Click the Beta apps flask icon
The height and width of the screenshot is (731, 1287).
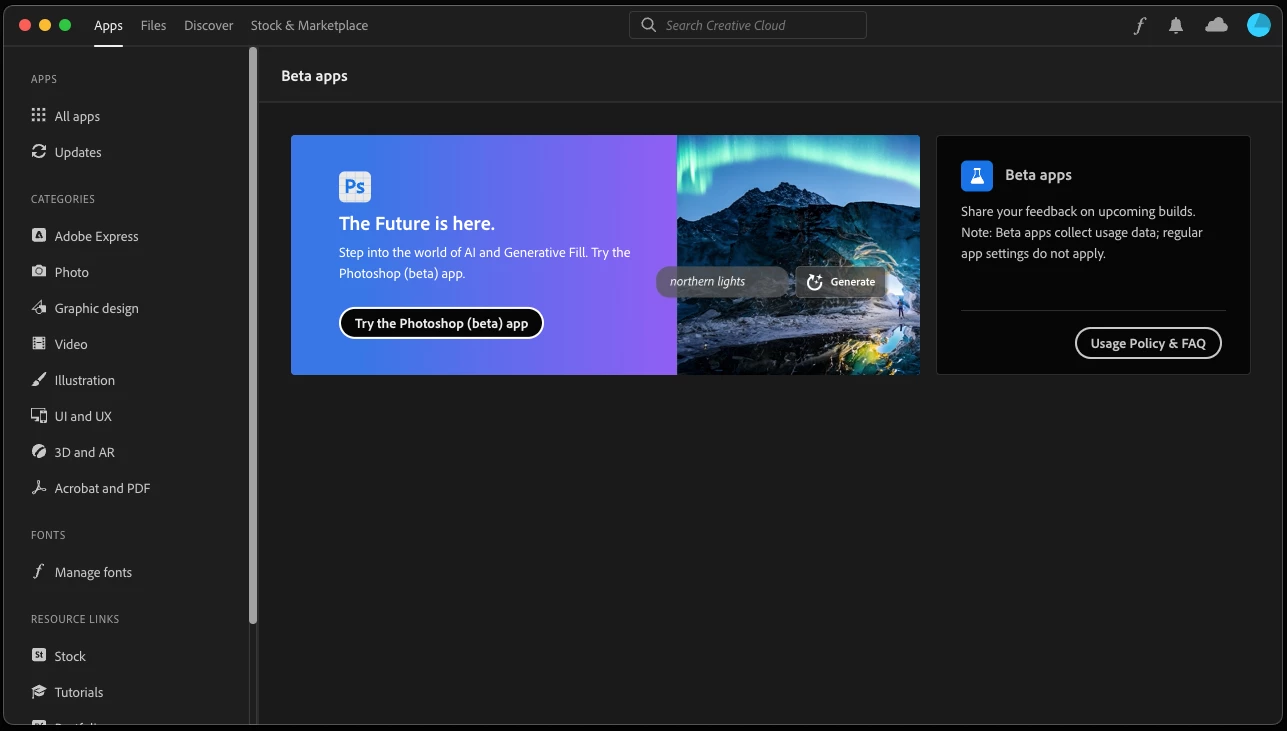pyautogui.click(x=977, y=175)
